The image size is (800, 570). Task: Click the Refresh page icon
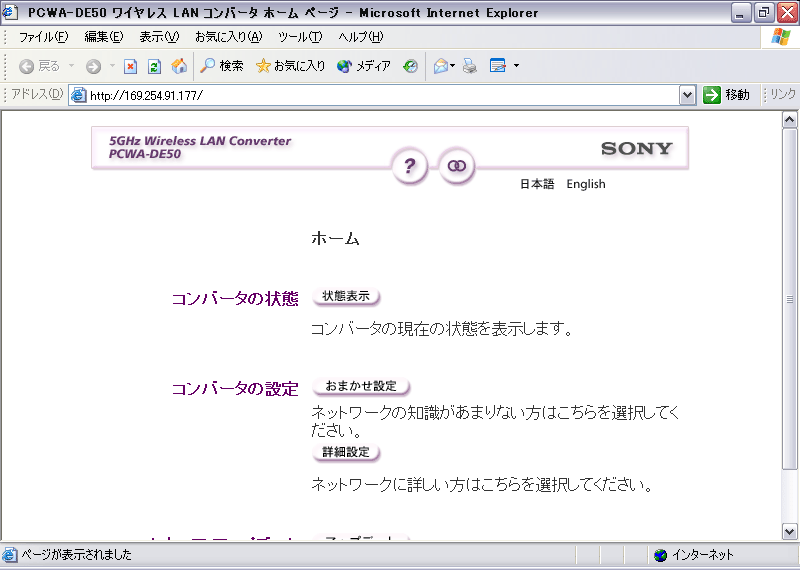(x=155, y=66)
